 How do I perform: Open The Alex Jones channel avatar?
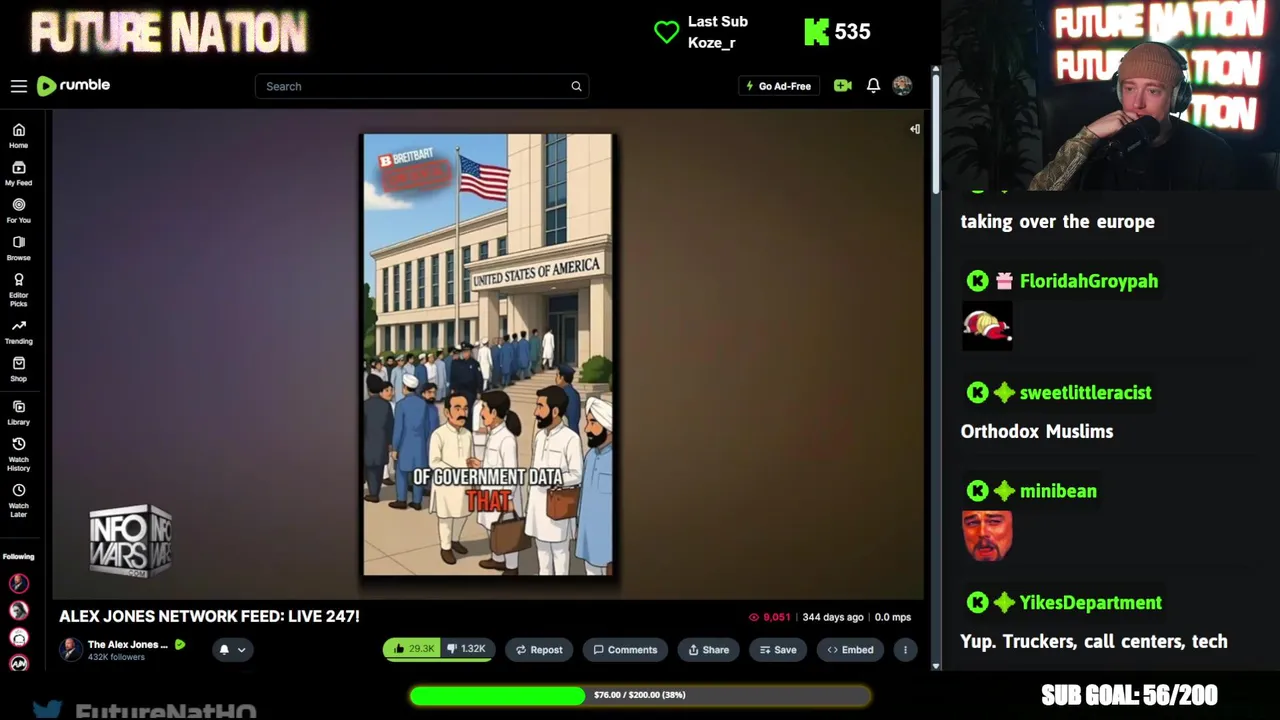point(70,649)
